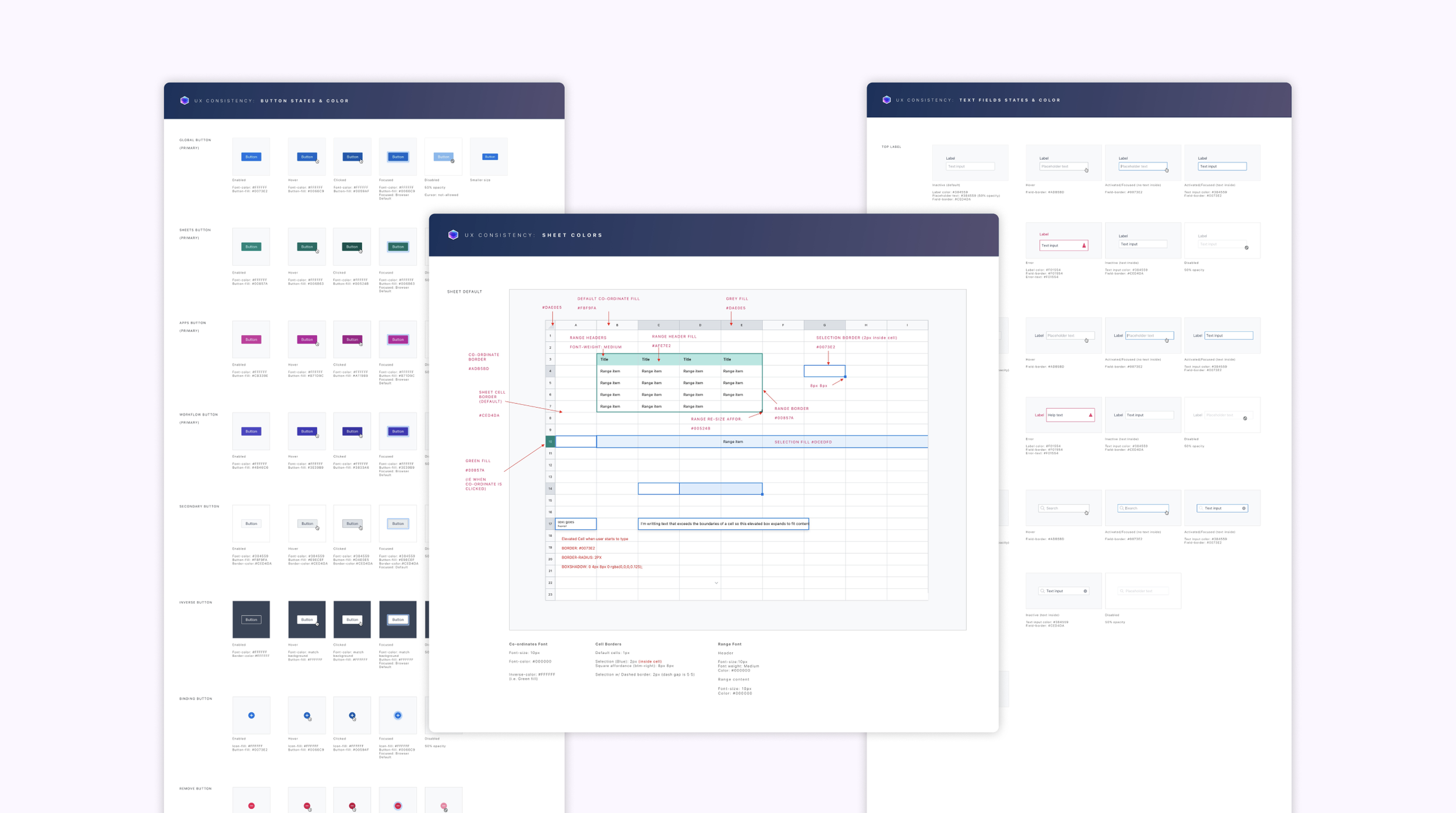Click the disabled search Placeholder text field
Screen dimensions: 1456x813
tap(1143, 591)
